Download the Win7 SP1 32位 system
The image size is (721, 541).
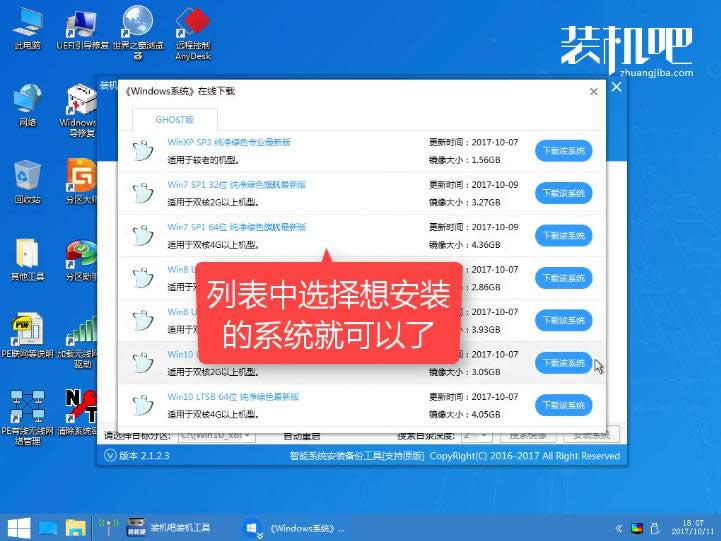click(563, 193)
